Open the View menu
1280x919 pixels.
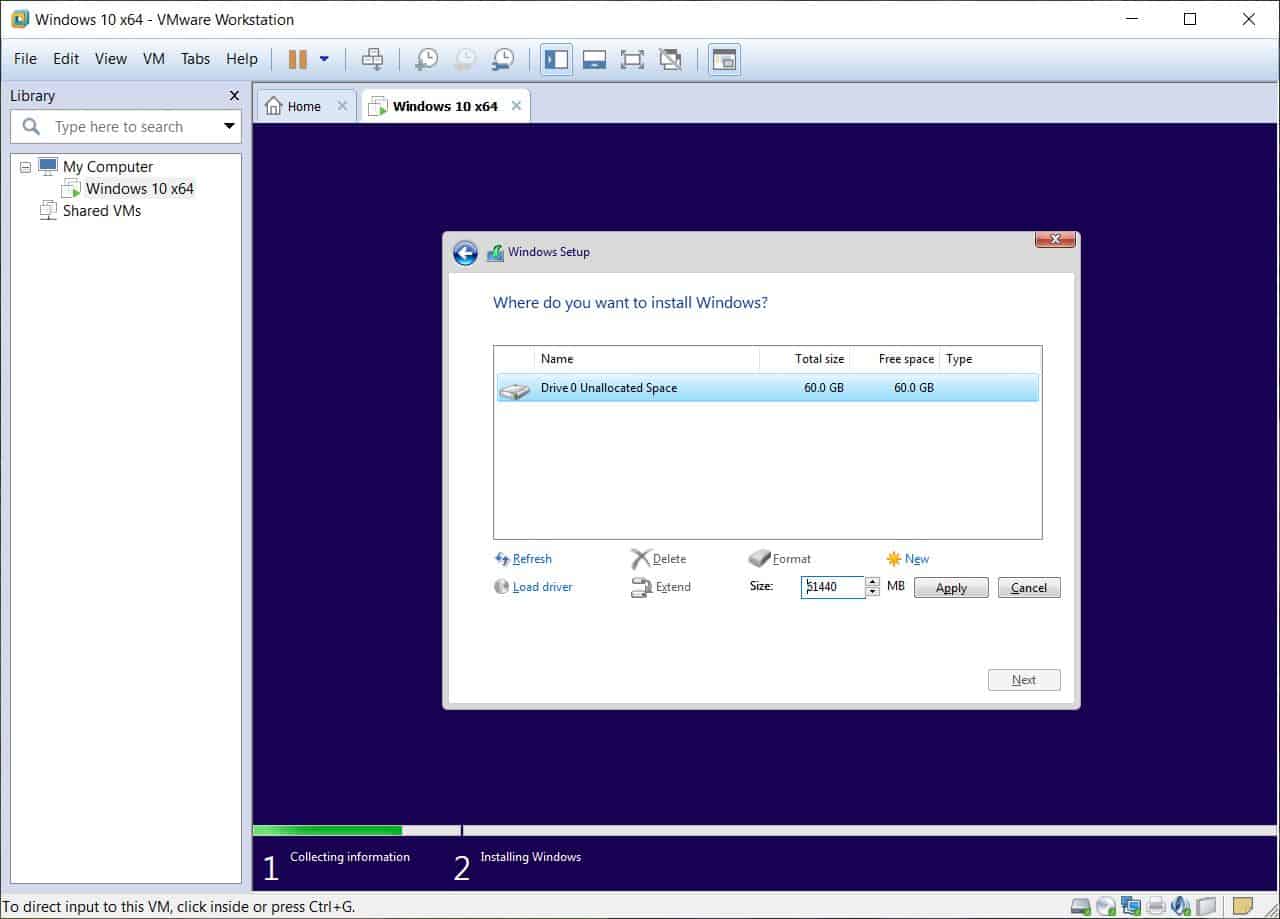click(111, 59)
